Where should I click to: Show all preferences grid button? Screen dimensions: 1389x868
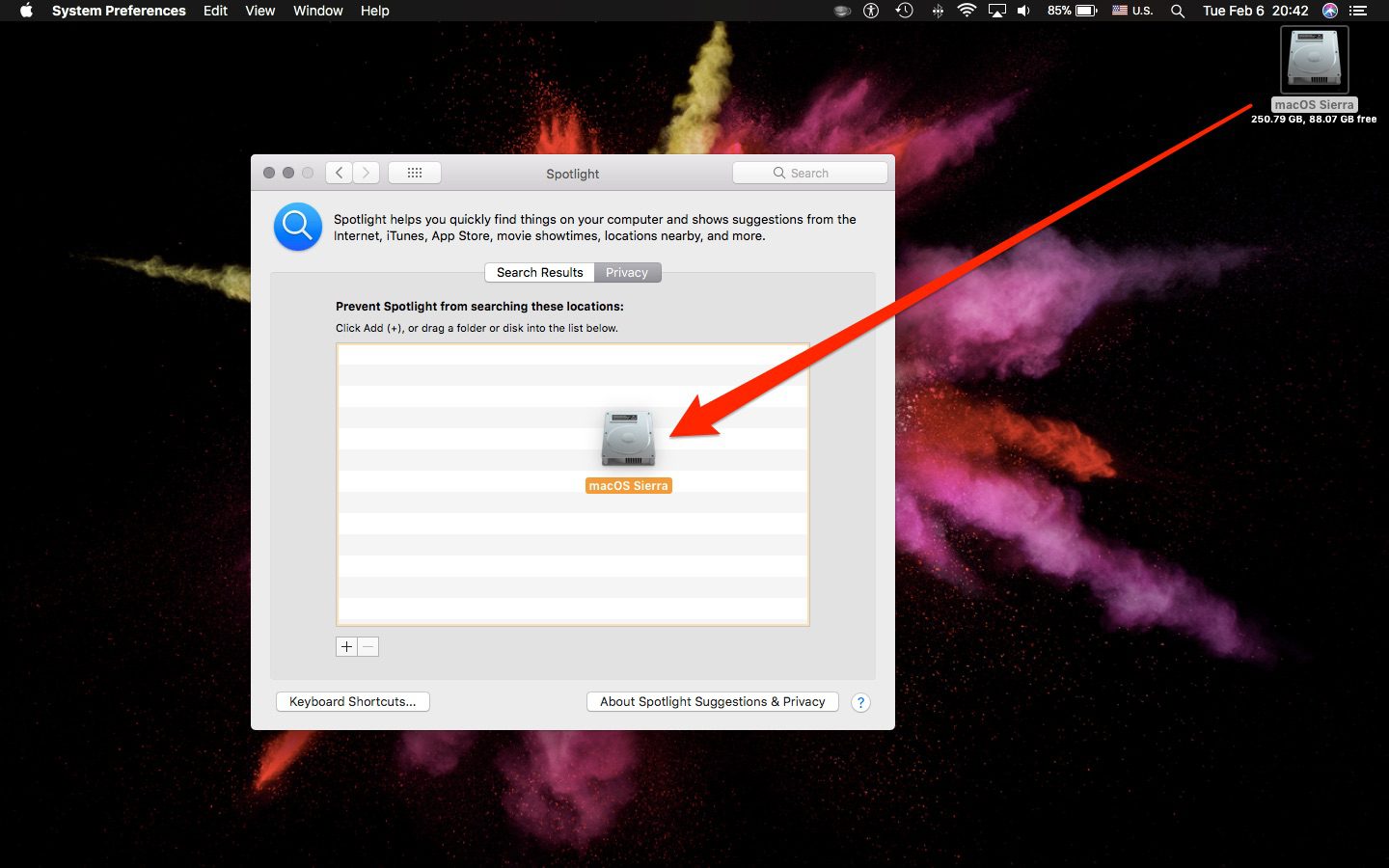pos(415,173)
